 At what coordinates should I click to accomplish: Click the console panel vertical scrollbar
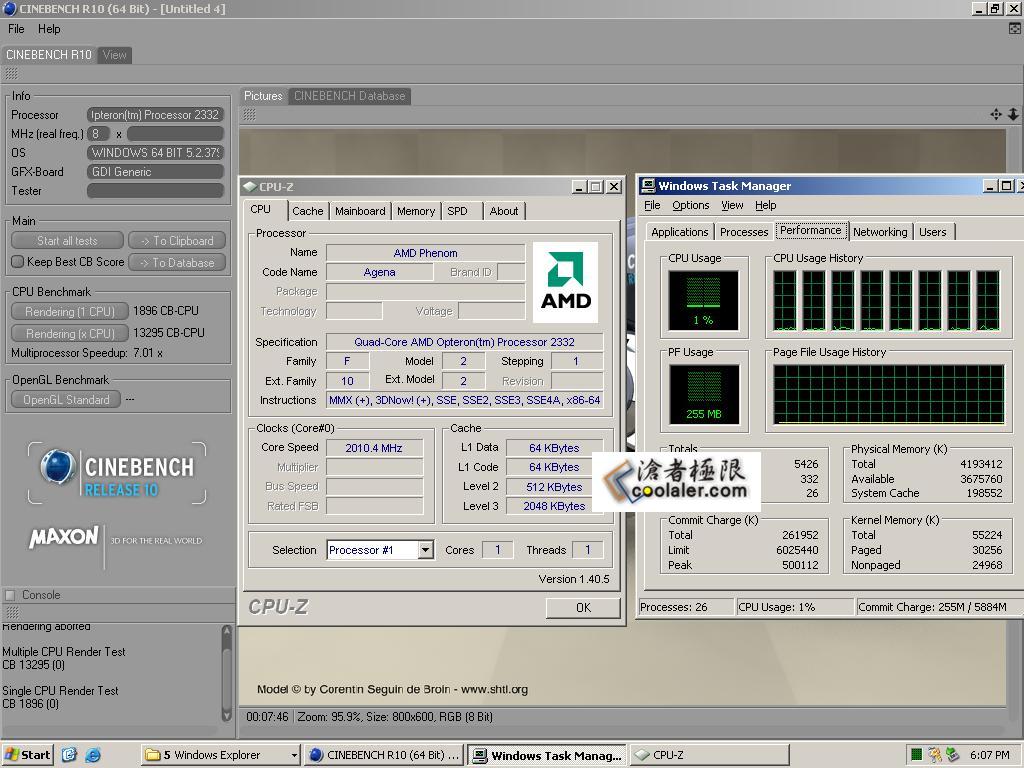[227, 670]
